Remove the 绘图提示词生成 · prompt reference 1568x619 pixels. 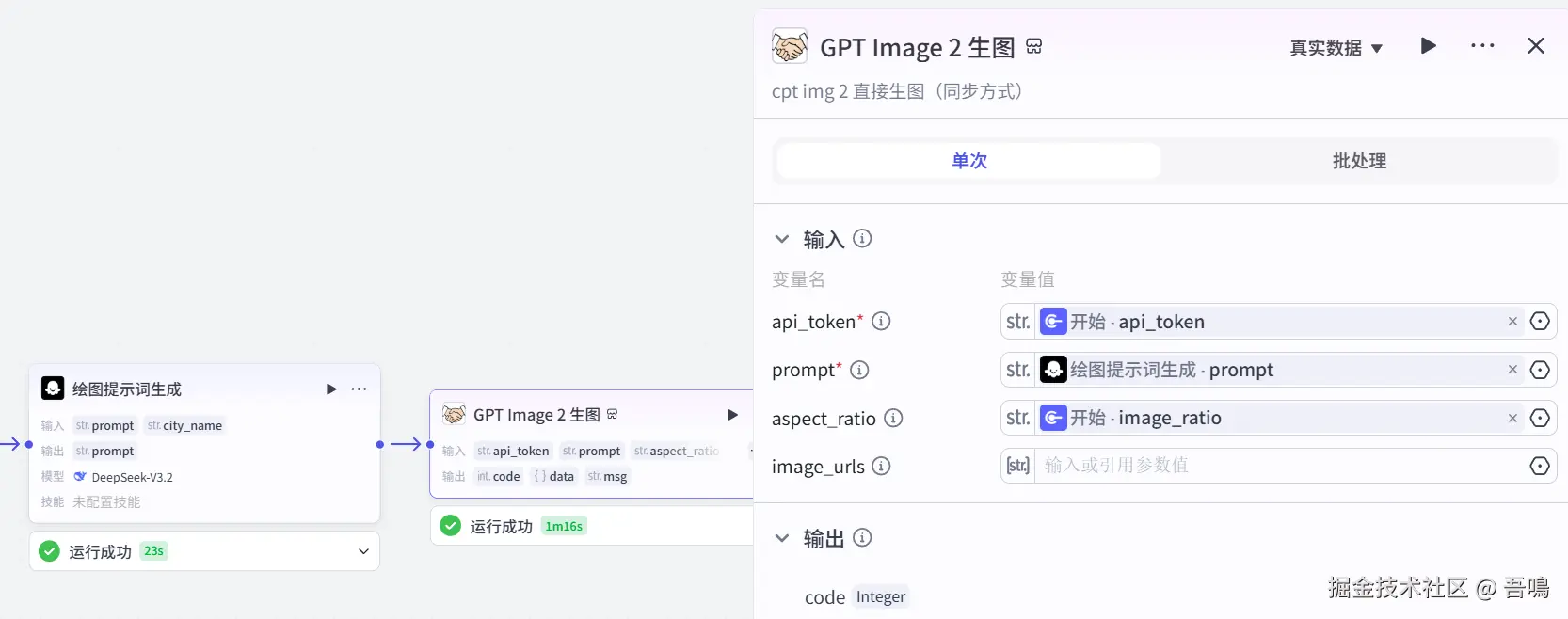point(1512,370)
